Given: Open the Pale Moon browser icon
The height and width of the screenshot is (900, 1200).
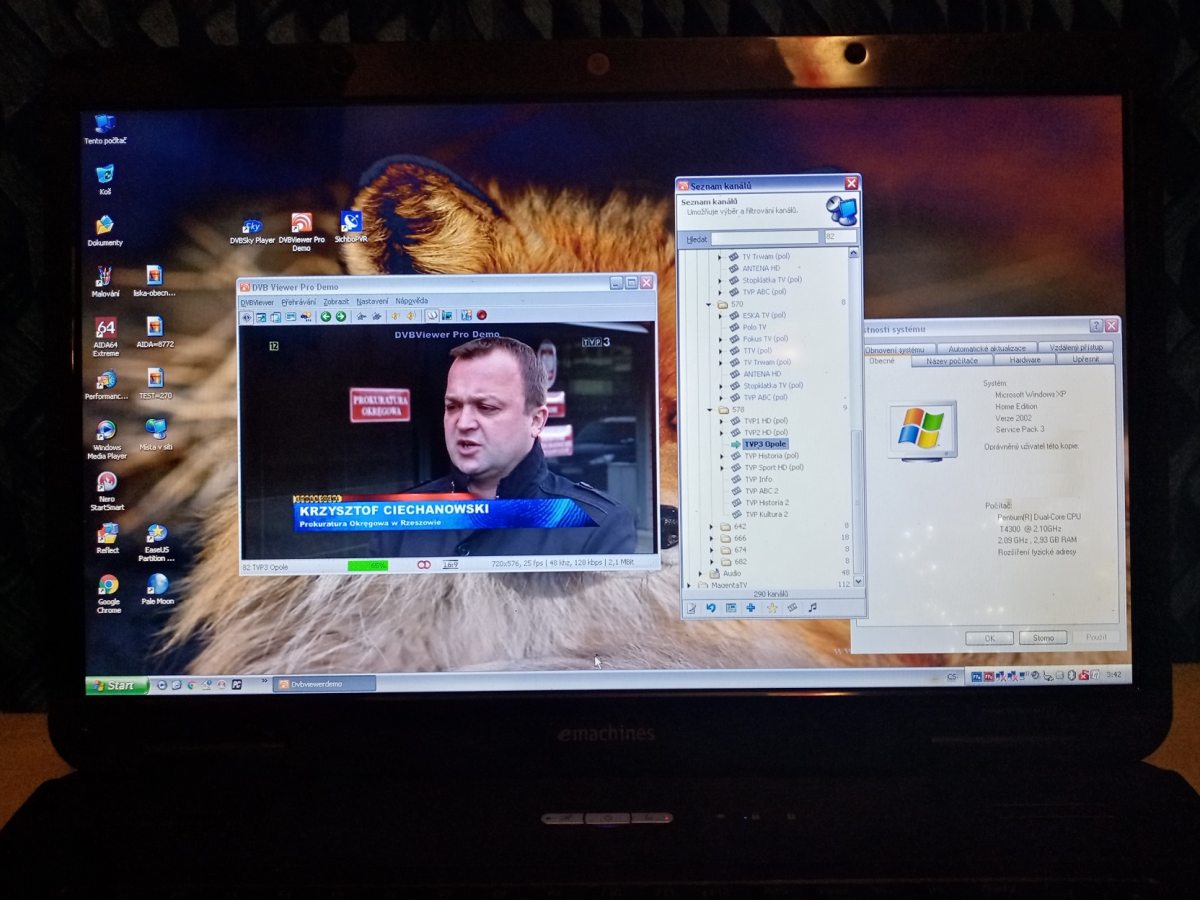Looking at the screenshot, I should click(x=157, y=590).
